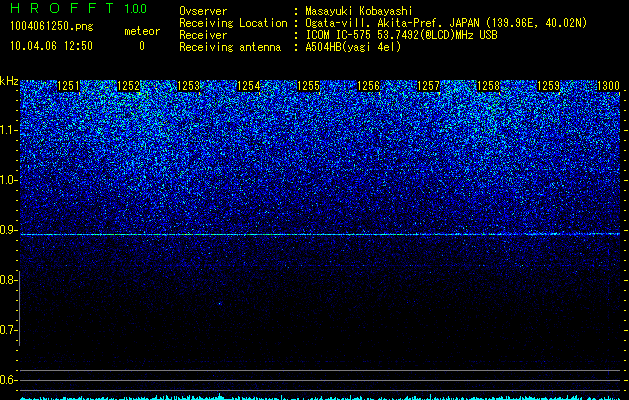Image resolution: width=629 pixels, height=400 pixels.
Task: Select the file name 1004061250.png
Action: pos(52,26)
